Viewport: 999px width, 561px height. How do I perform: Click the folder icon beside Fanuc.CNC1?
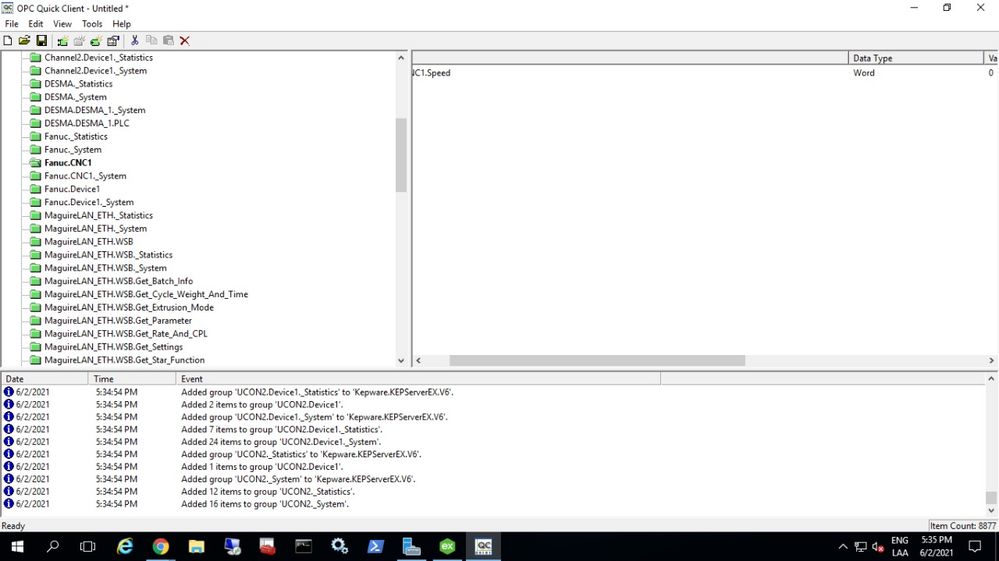tap(35, 162)
